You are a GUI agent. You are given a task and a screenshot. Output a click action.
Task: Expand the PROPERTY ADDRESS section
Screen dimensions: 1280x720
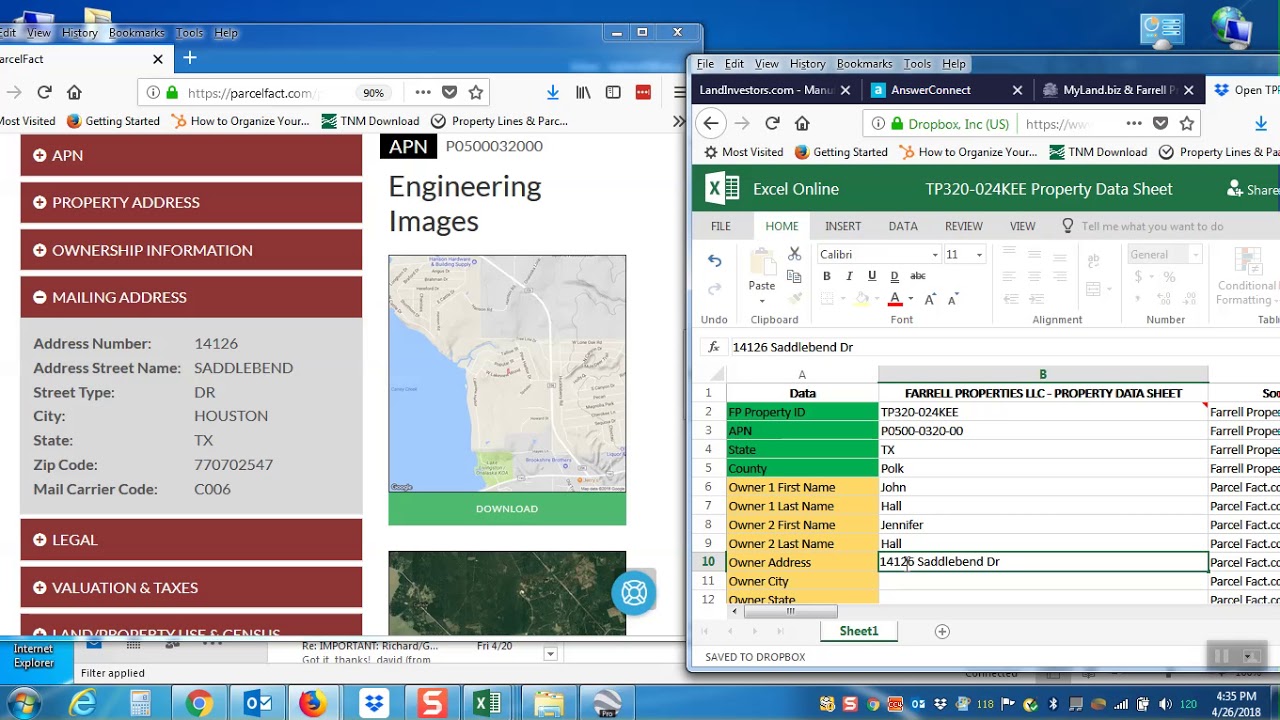pos(191,202)
